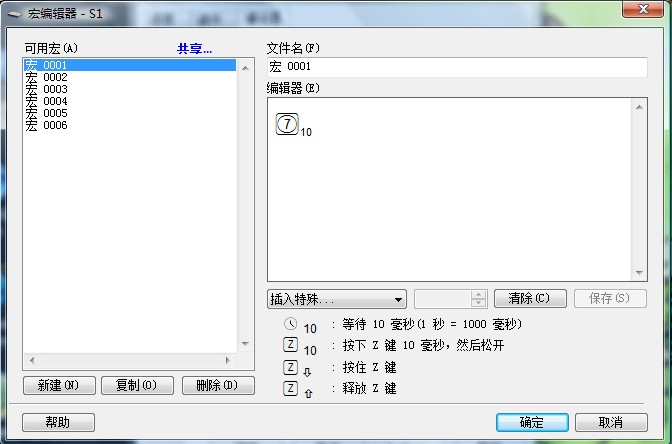672x444 pixels.
Task: Click the key 7 icon in editor
Action: (287, 124)
